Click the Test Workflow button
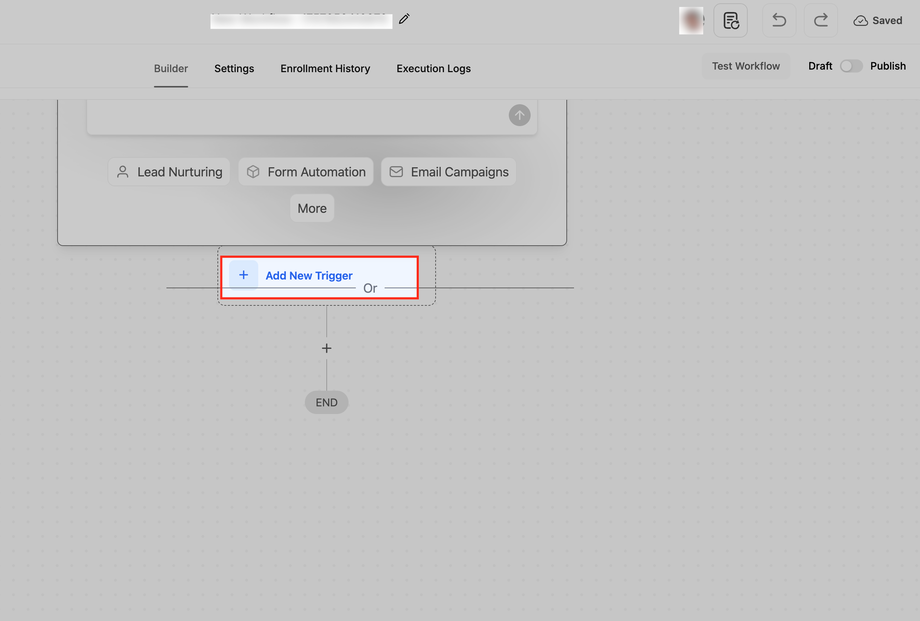Screen dimensions: 920x621 coord(746,66)
